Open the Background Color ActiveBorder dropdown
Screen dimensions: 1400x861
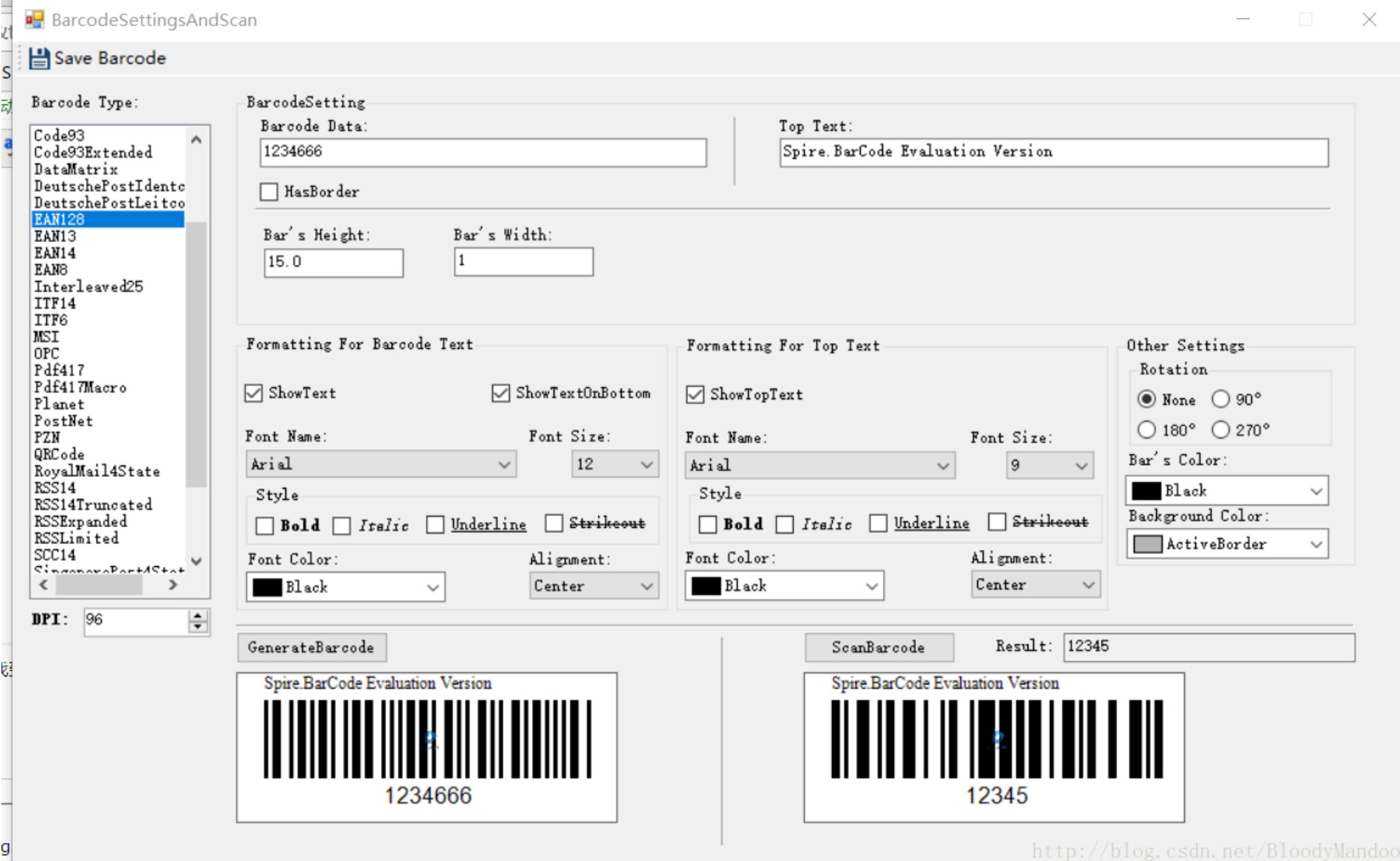[x=1316, y=544]
